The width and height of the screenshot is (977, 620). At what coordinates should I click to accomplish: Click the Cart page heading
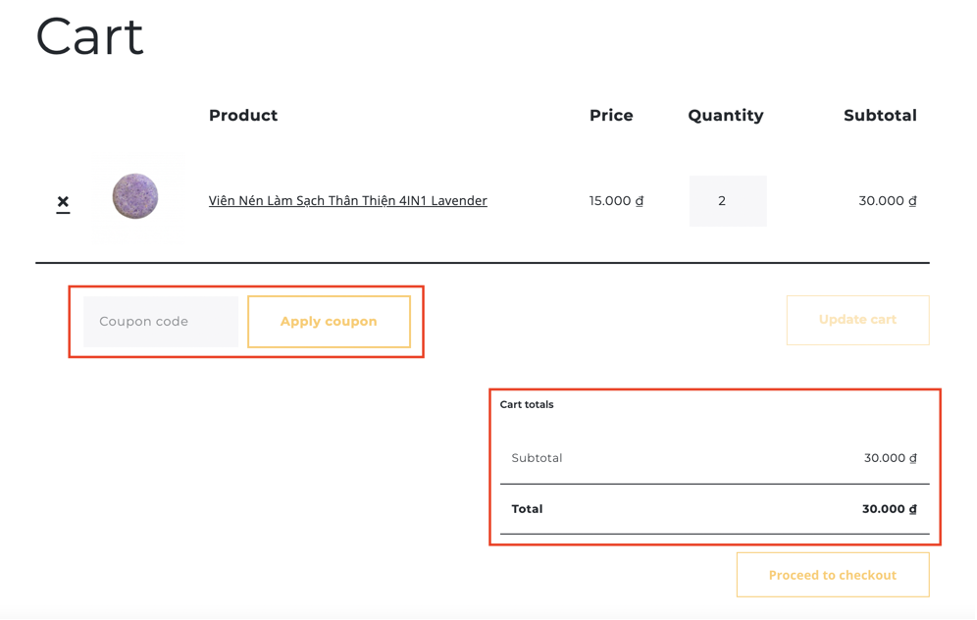click(90, 36)
